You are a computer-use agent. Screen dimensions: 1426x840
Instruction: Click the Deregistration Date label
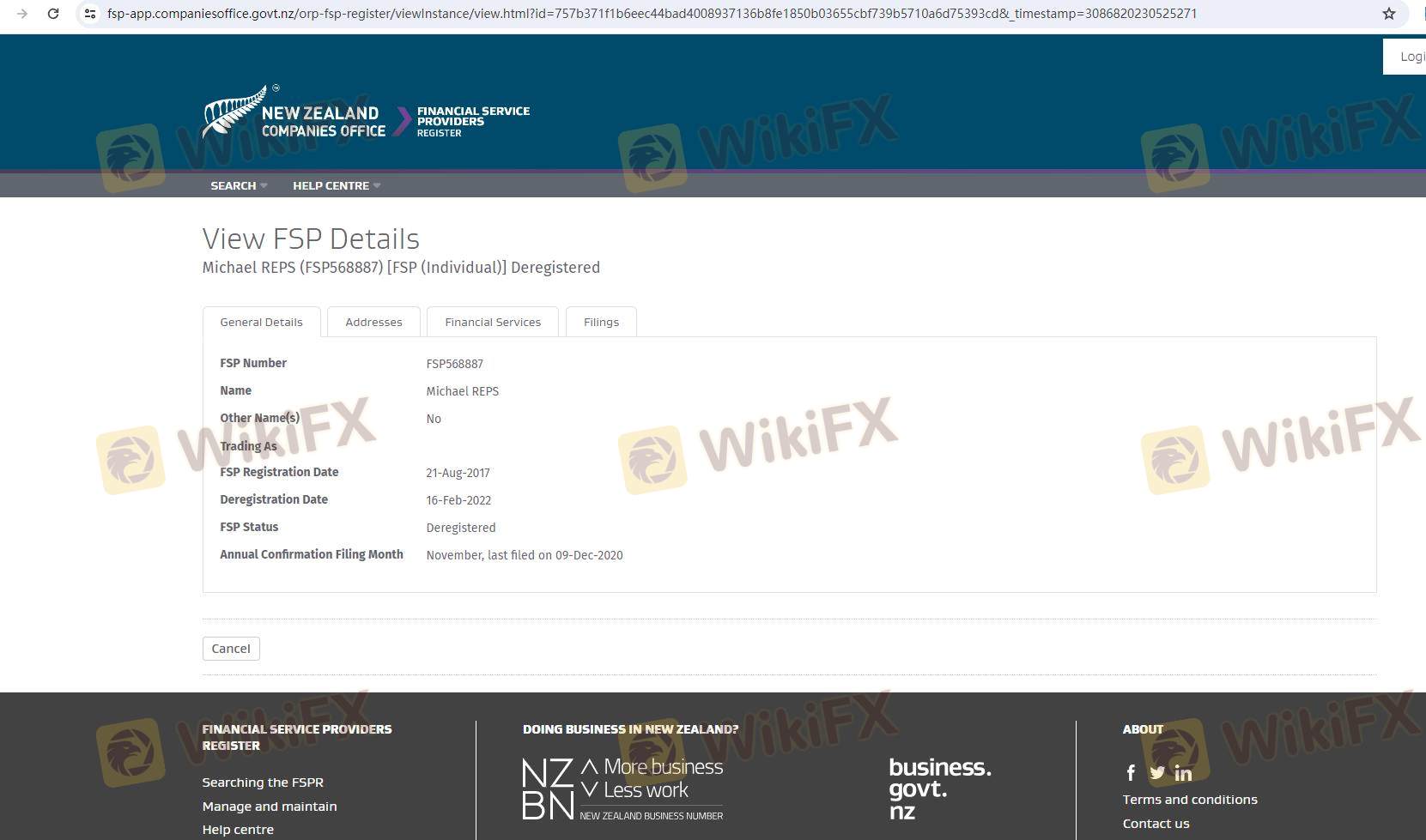point(274,499)
